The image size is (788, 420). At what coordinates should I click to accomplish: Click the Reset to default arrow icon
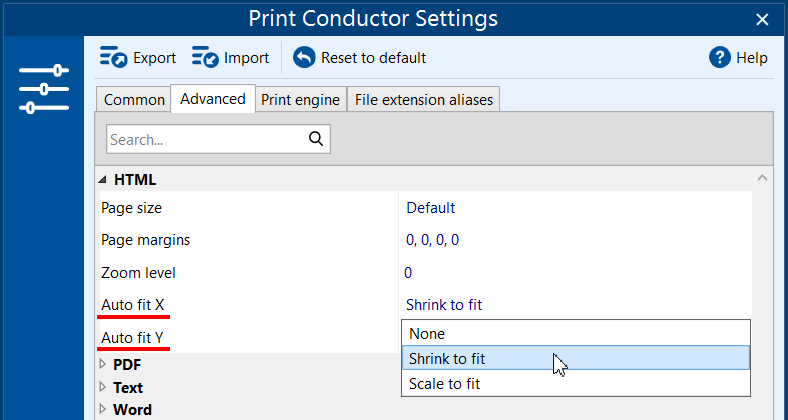[x=304, y=58]
